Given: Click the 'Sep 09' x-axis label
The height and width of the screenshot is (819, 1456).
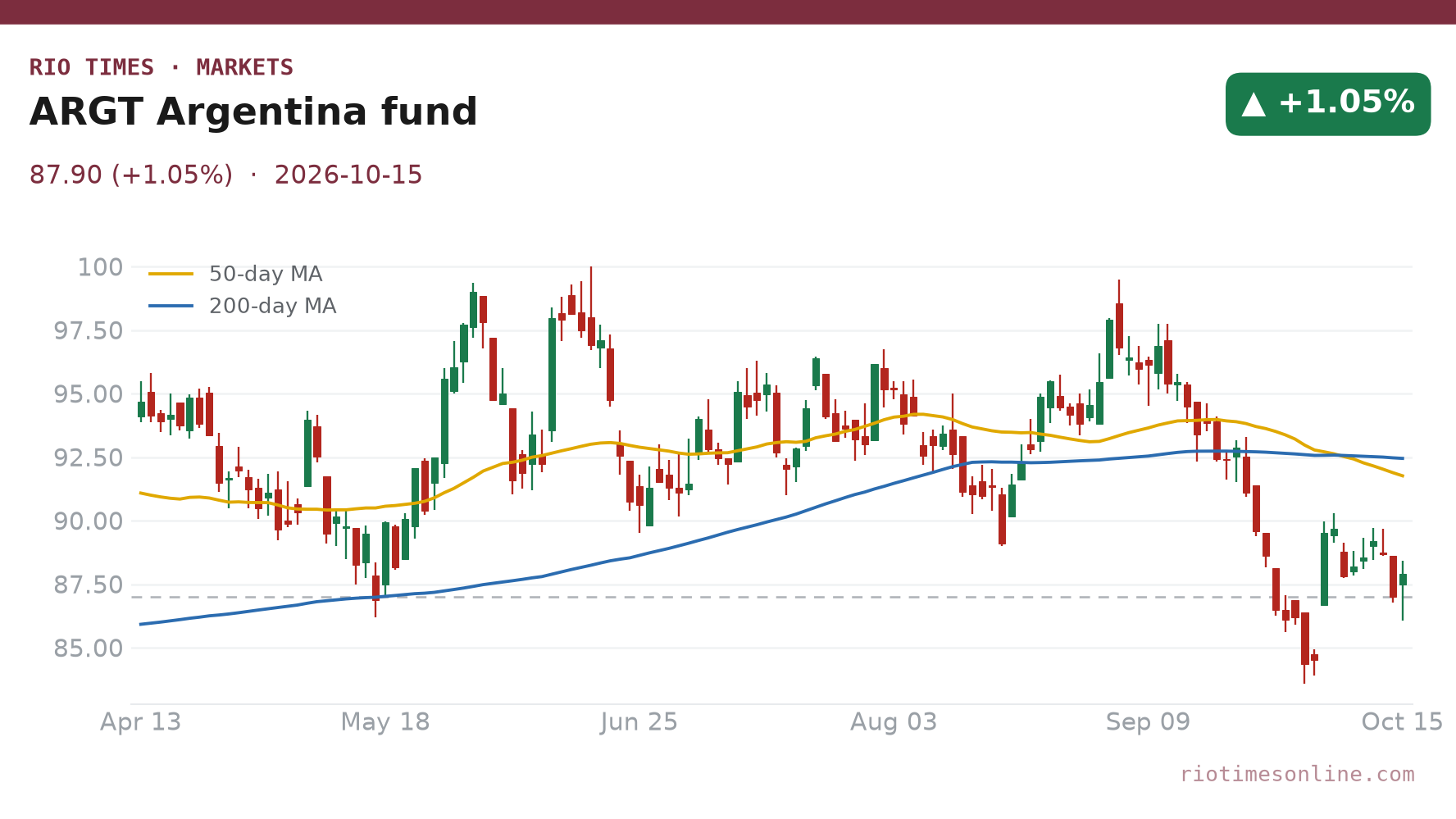Looking at the screenshot, I should (1148, 722).
